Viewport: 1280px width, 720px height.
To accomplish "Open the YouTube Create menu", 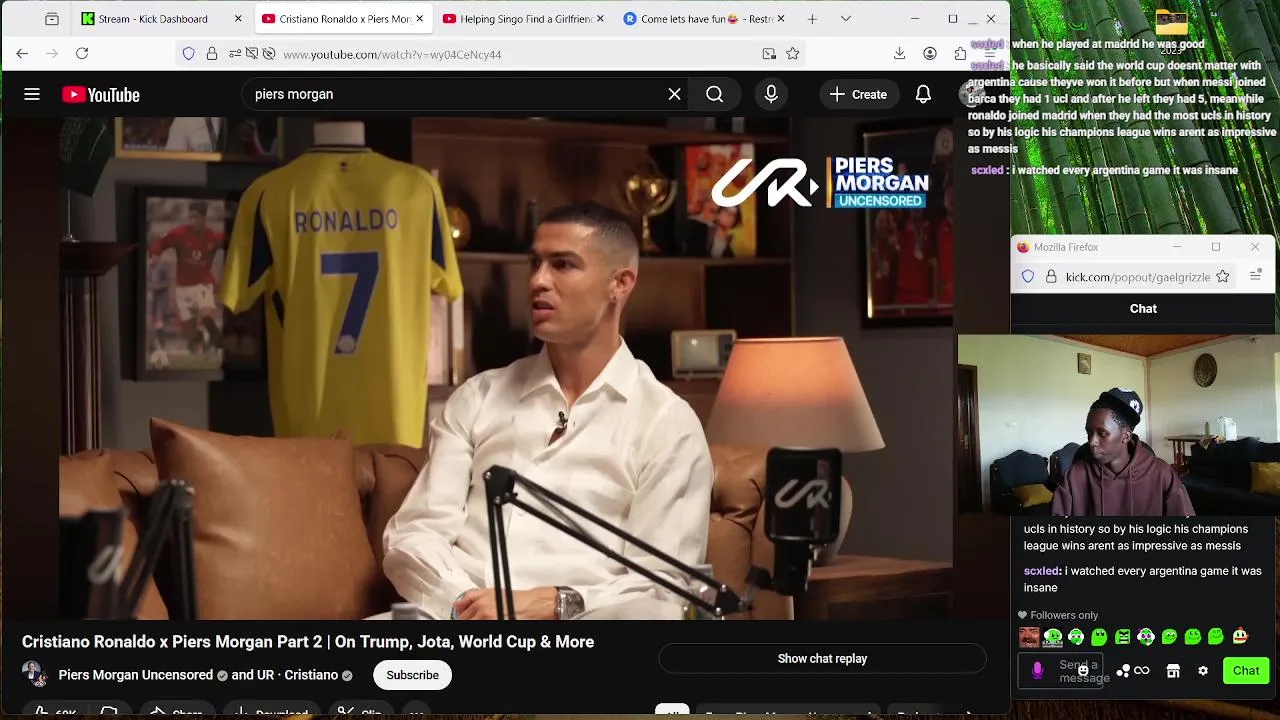I will point(858,94).
